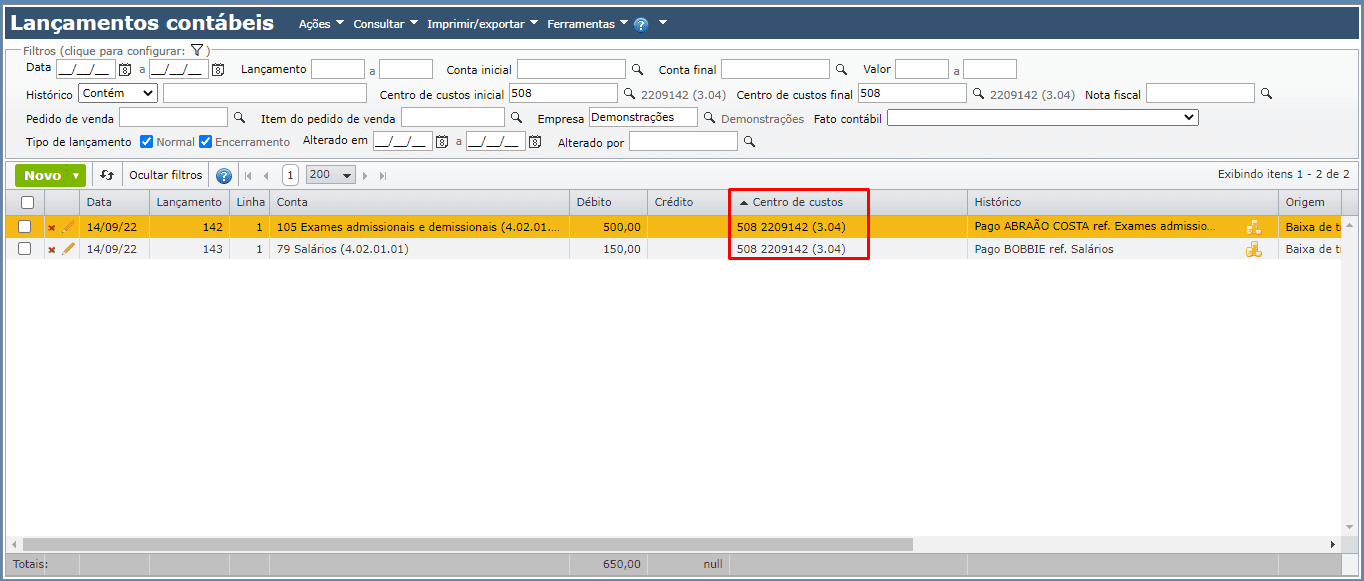Expand the Novo button dropdown arrow
Image resolution: width=1364 pixels, height=581 pixels.
click(x=77, y=176)
